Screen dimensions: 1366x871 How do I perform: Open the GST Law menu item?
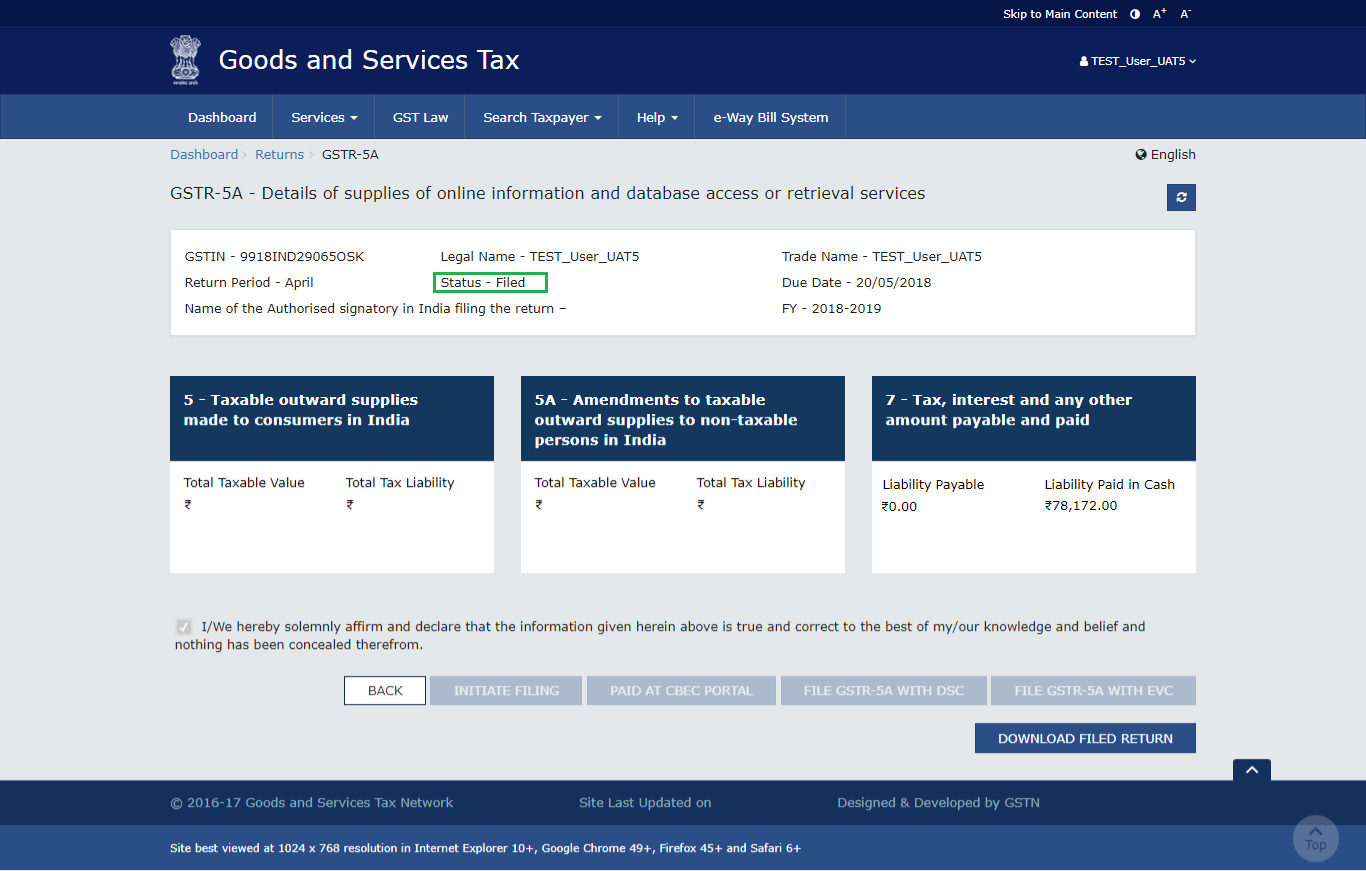click(x=420, y=118)
